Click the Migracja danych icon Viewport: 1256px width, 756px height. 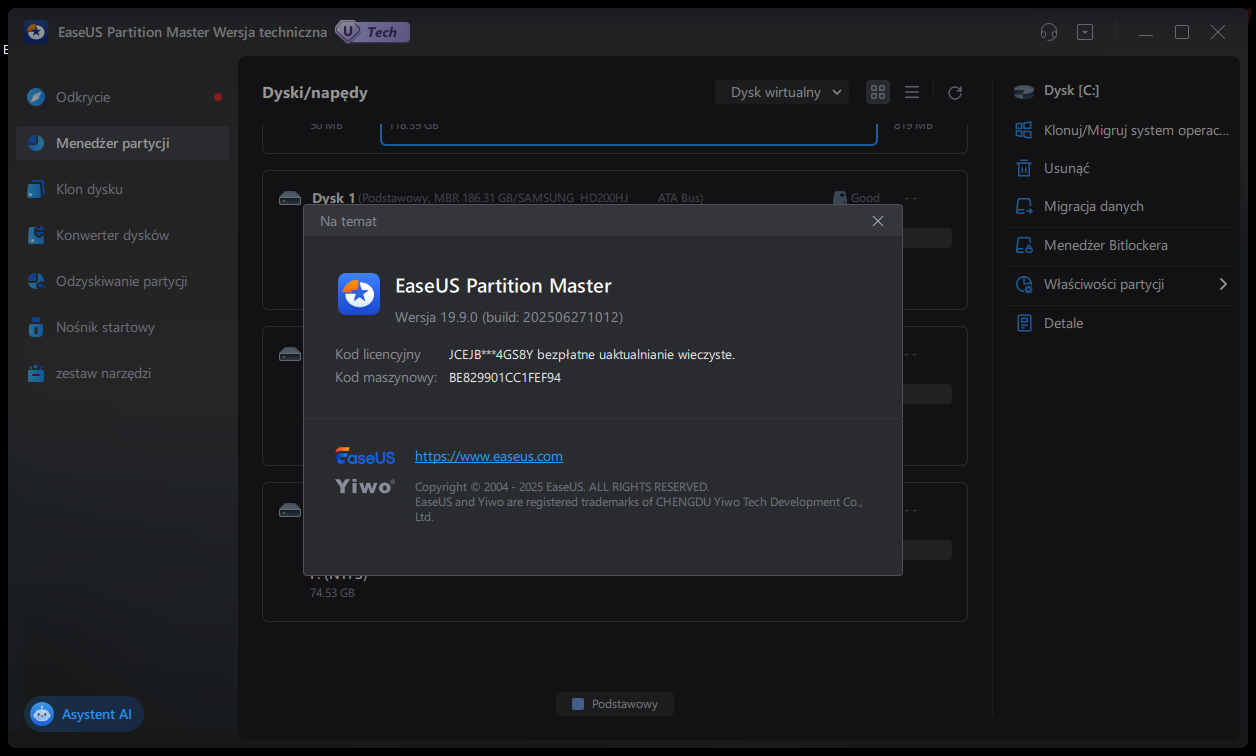click(x=1023, y=206)
